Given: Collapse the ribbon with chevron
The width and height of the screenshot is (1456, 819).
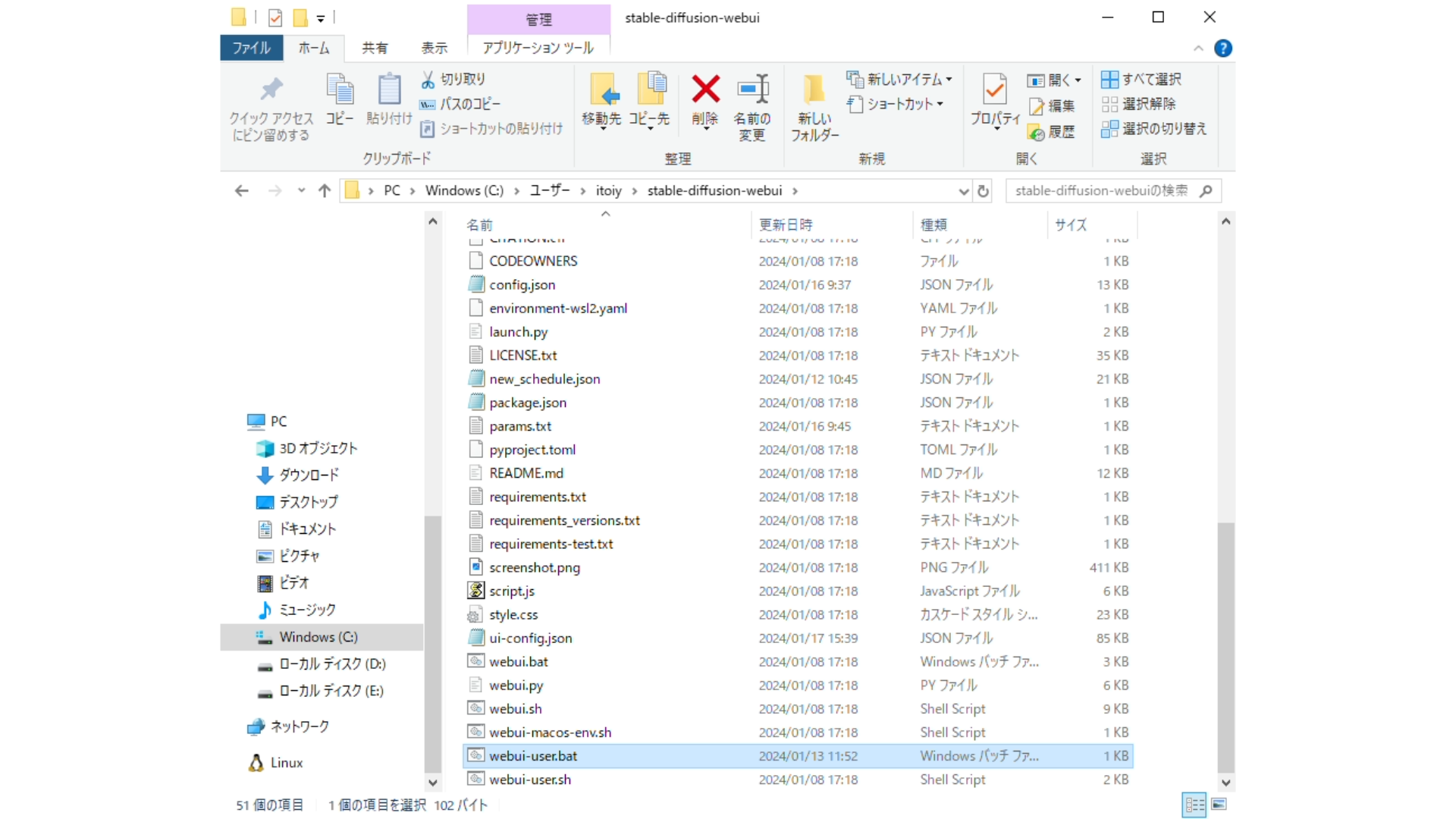Looking at the screenshot, I should tap(1198, 49).
